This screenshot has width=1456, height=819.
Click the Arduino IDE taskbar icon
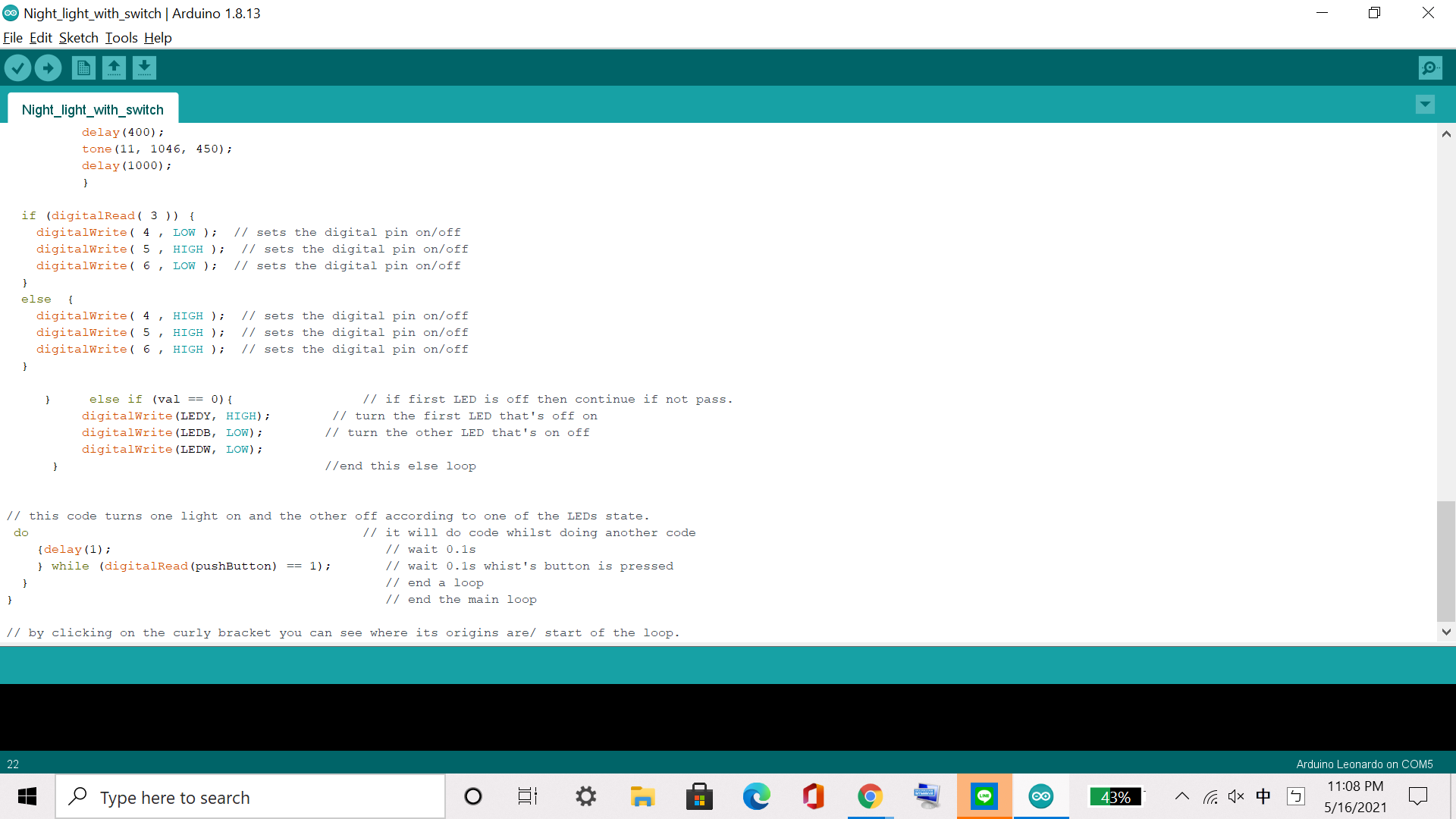pyautogui.click(x=1041, y=796)
